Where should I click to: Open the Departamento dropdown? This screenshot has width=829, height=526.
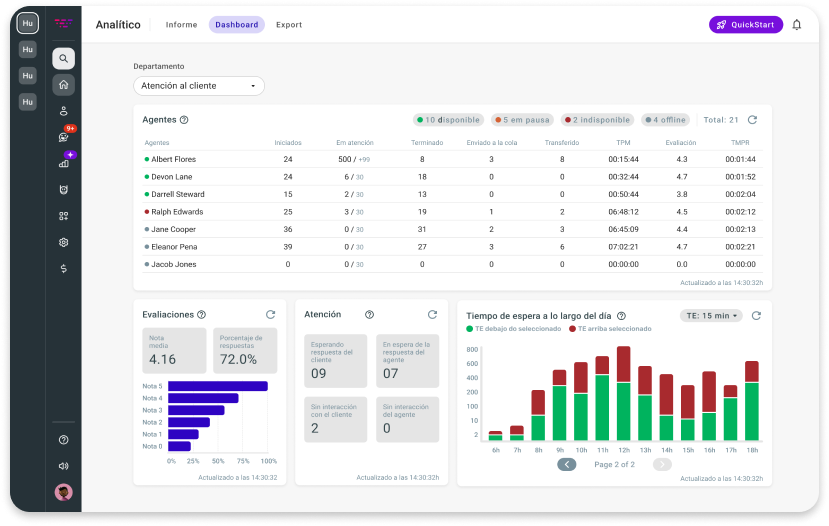point(199,86)
